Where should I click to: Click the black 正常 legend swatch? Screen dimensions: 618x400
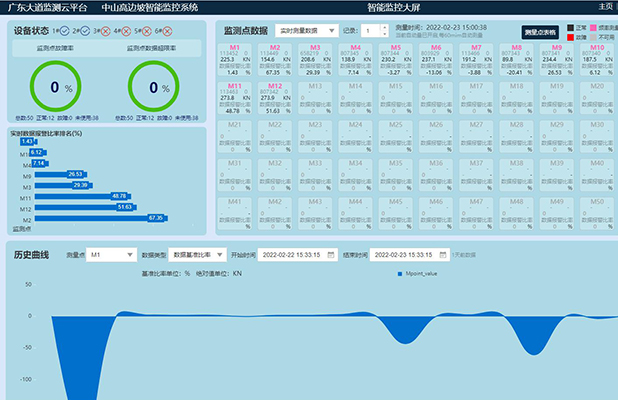tap(571, 27)
